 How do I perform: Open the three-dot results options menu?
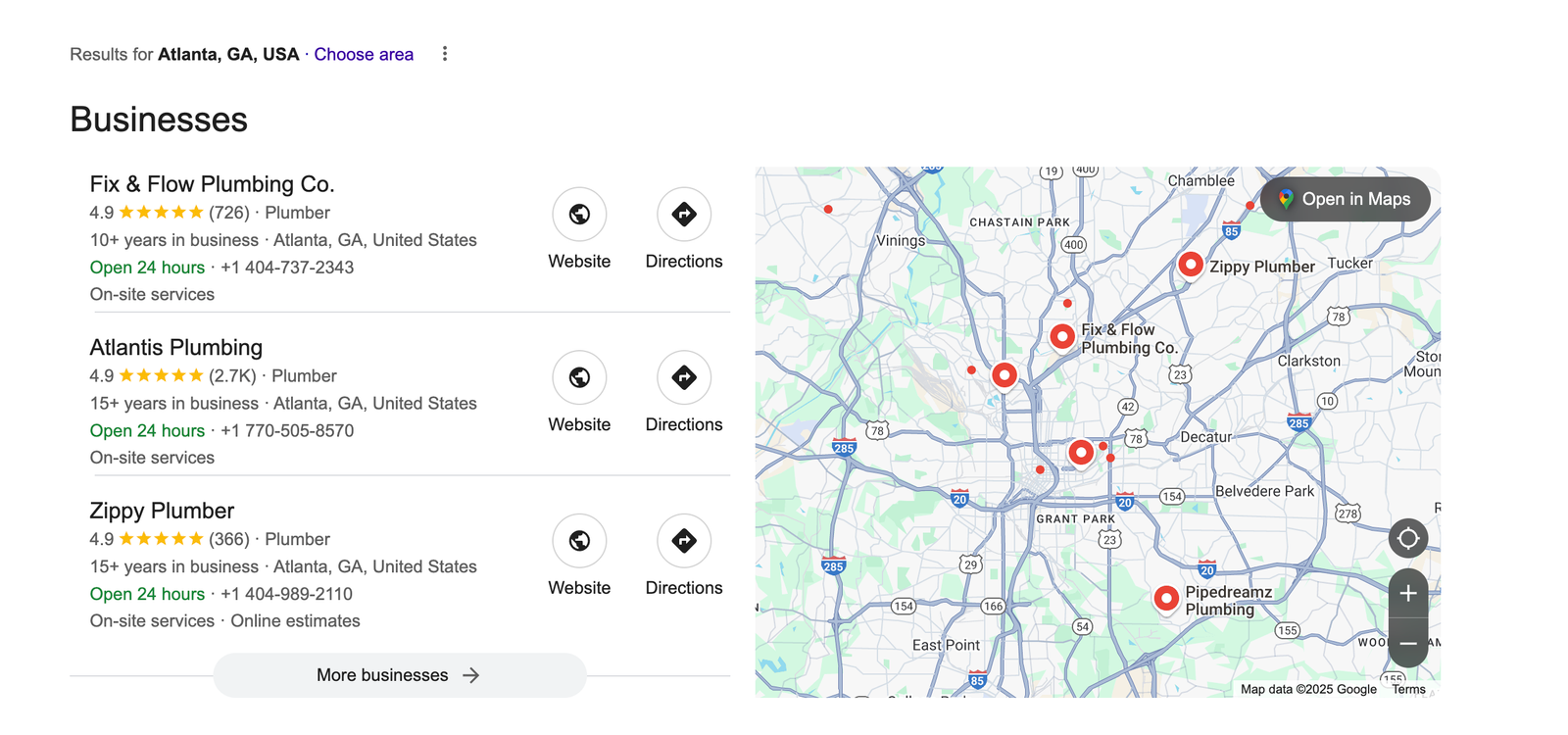click(445, 54)
